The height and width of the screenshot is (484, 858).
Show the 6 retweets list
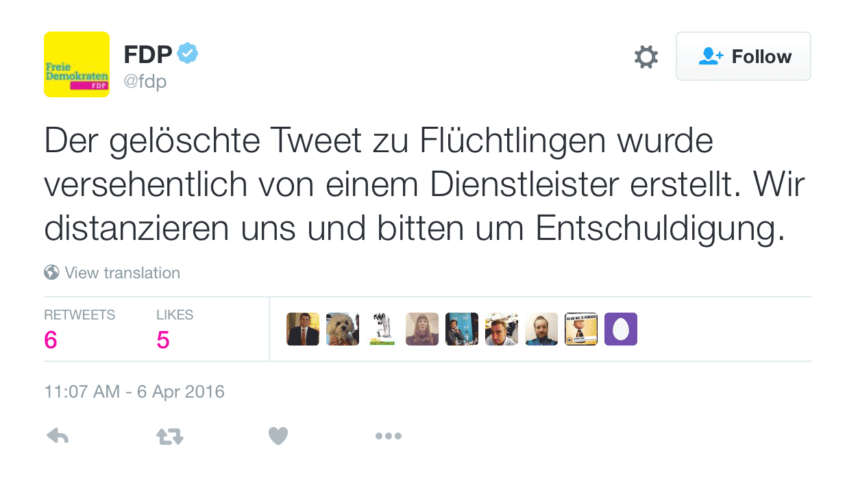[x=79, y=328]
